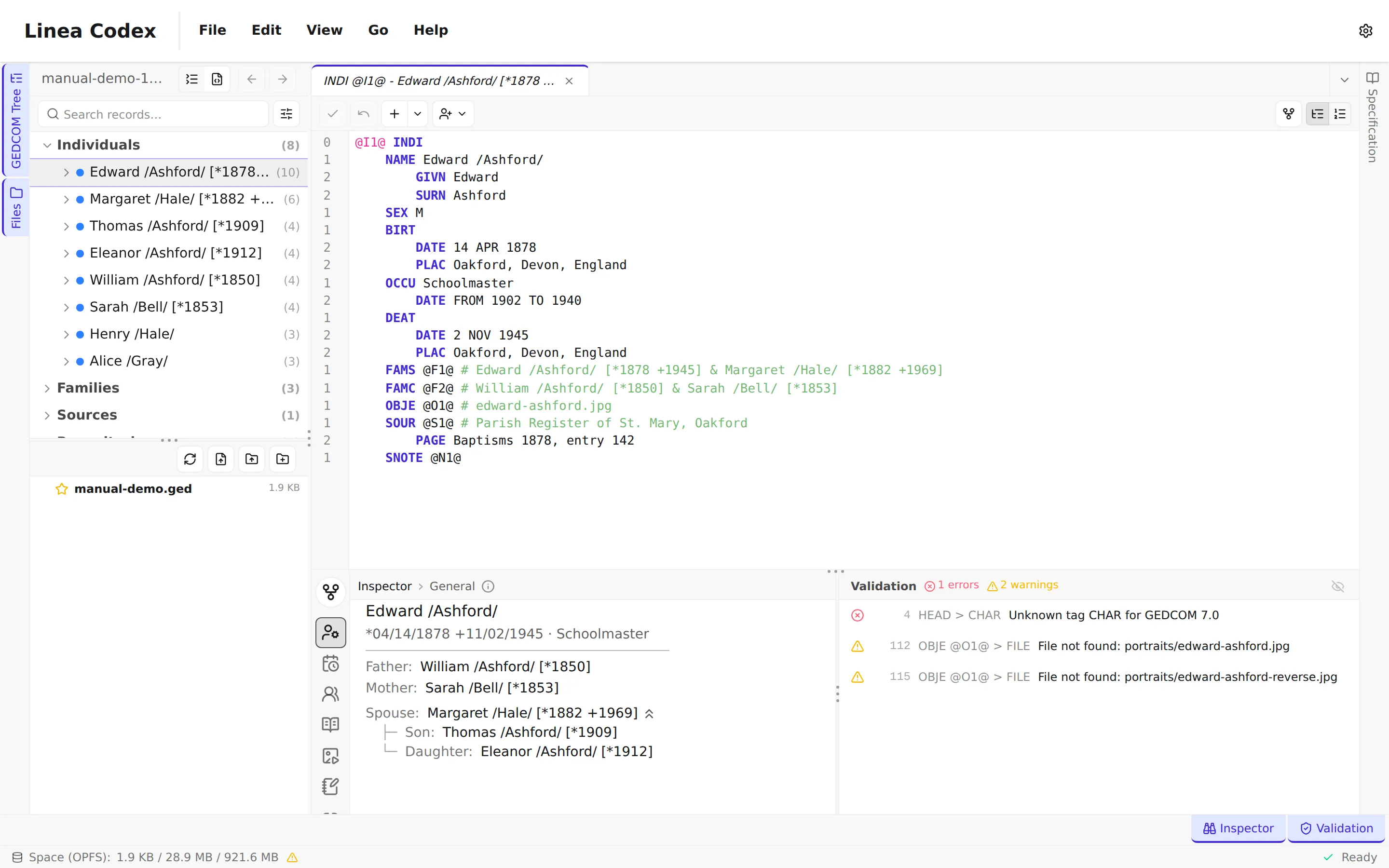Viewport: 1389px width, 868px height.
Task: Click the family graph icon in editor toolbar
Action: [1289, 114]
